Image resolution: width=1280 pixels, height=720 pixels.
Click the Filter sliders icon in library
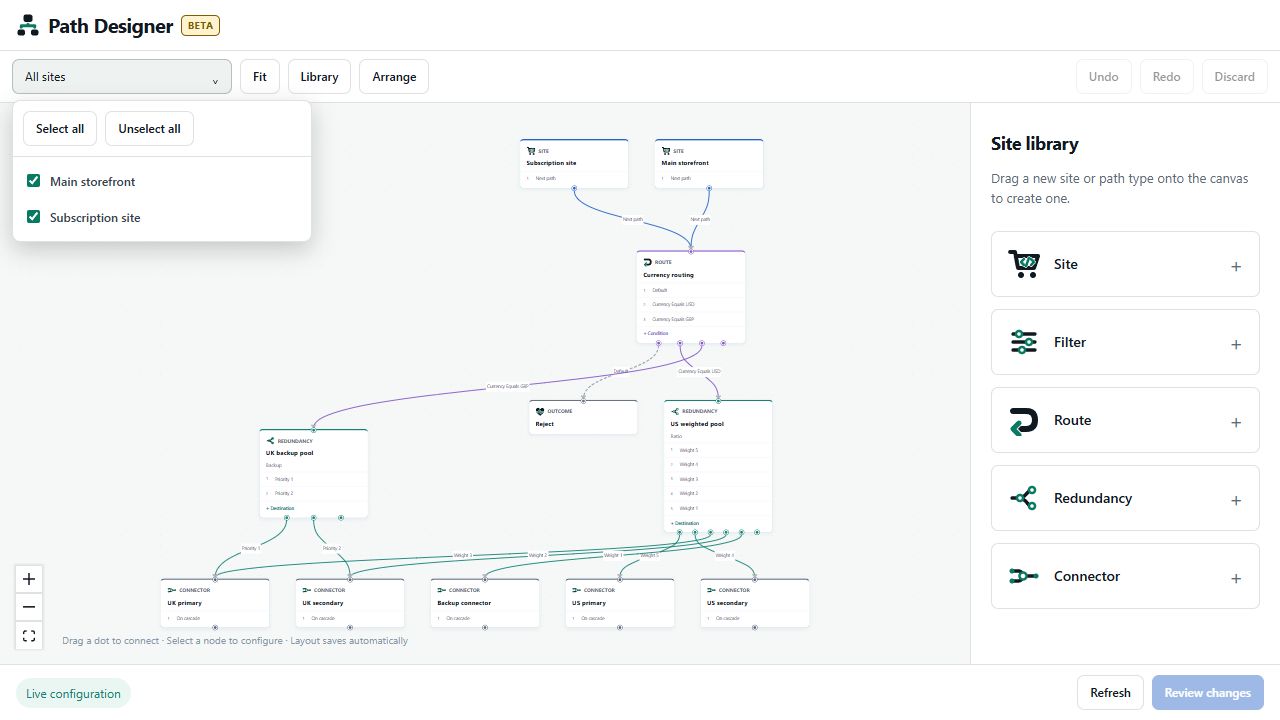1024,342
